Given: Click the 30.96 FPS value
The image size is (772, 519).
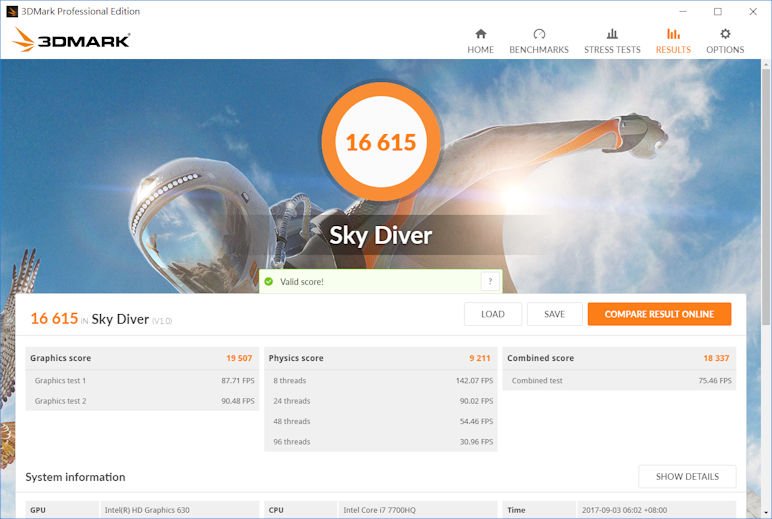Looking at the screenshot, I should coord(476,442).
